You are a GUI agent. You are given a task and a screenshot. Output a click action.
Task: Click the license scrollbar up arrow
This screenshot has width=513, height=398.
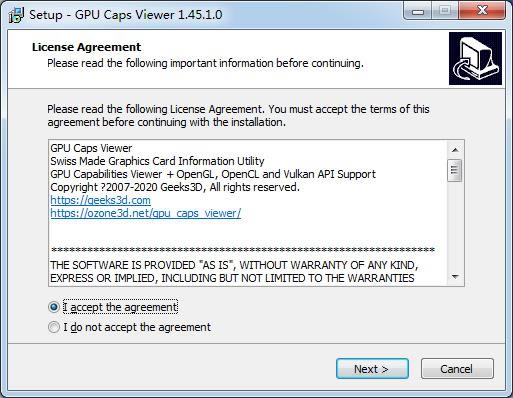pos(455,150)
